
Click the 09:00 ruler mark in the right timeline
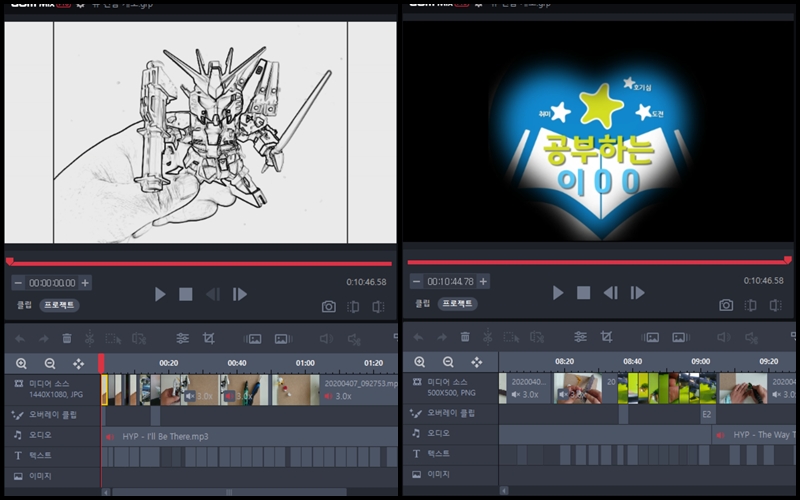(x=701, y=361)
